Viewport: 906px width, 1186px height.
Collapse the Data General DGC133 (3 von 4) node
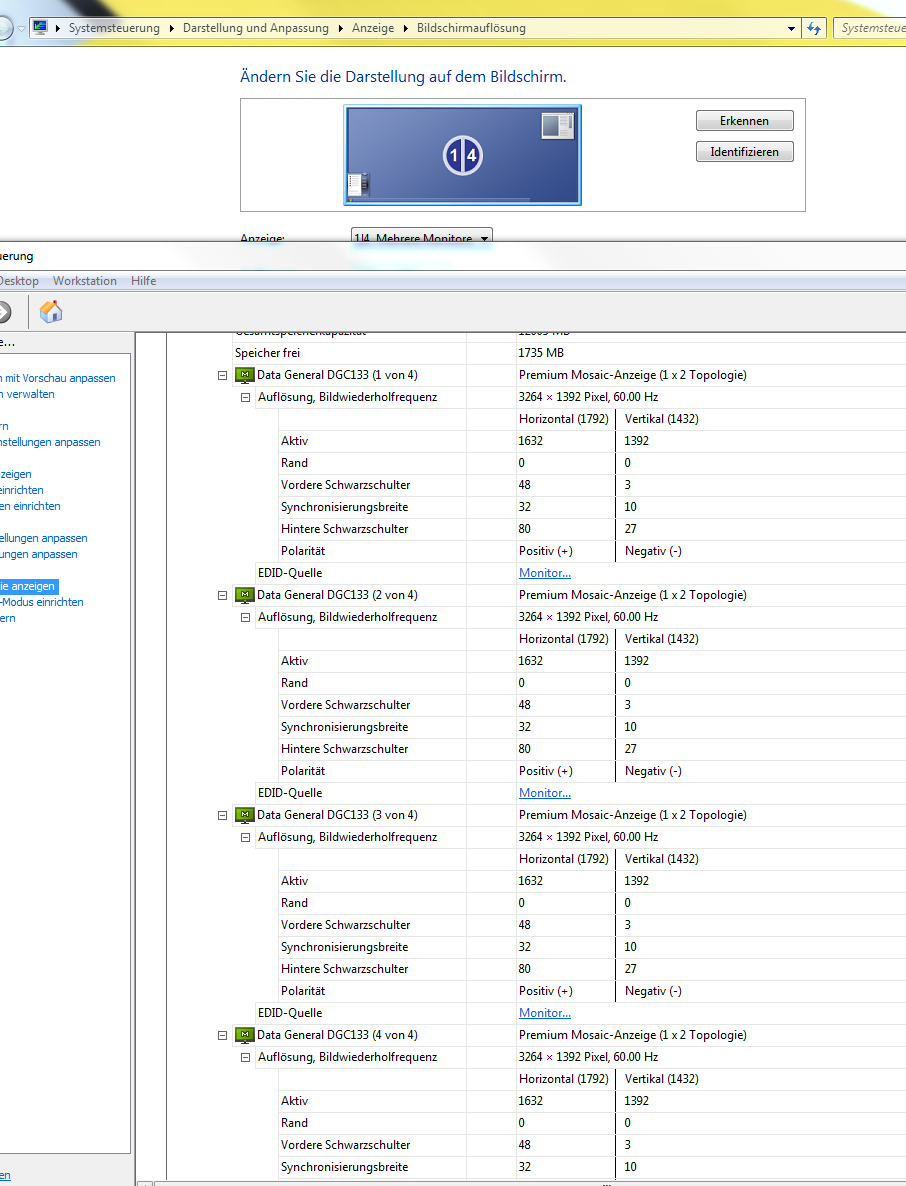coord(222,815)
